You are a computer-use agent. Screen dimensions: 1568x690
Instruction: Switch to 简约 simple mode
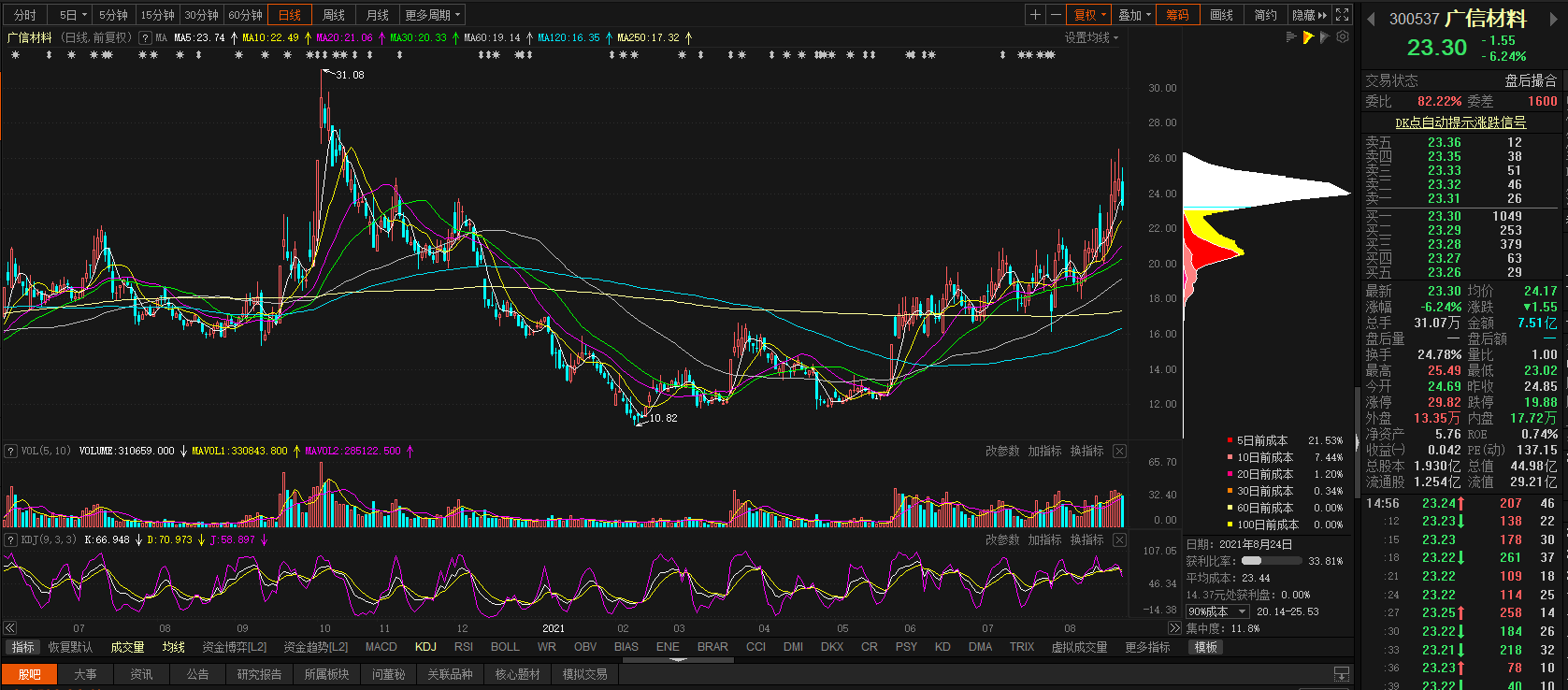click(1265, 15)
